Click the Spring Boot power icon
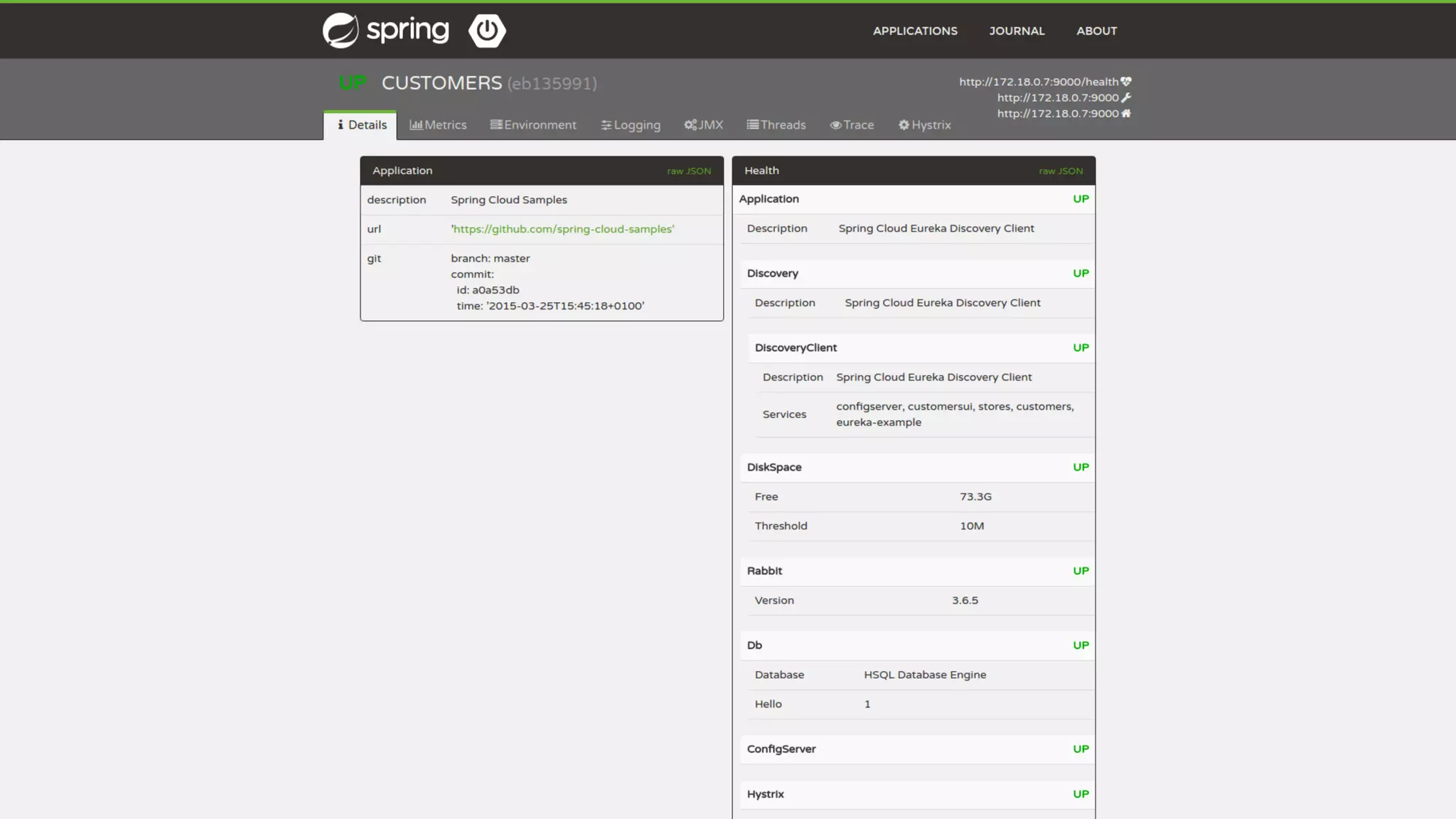The image size is (1456, 819). coord(487,31)
